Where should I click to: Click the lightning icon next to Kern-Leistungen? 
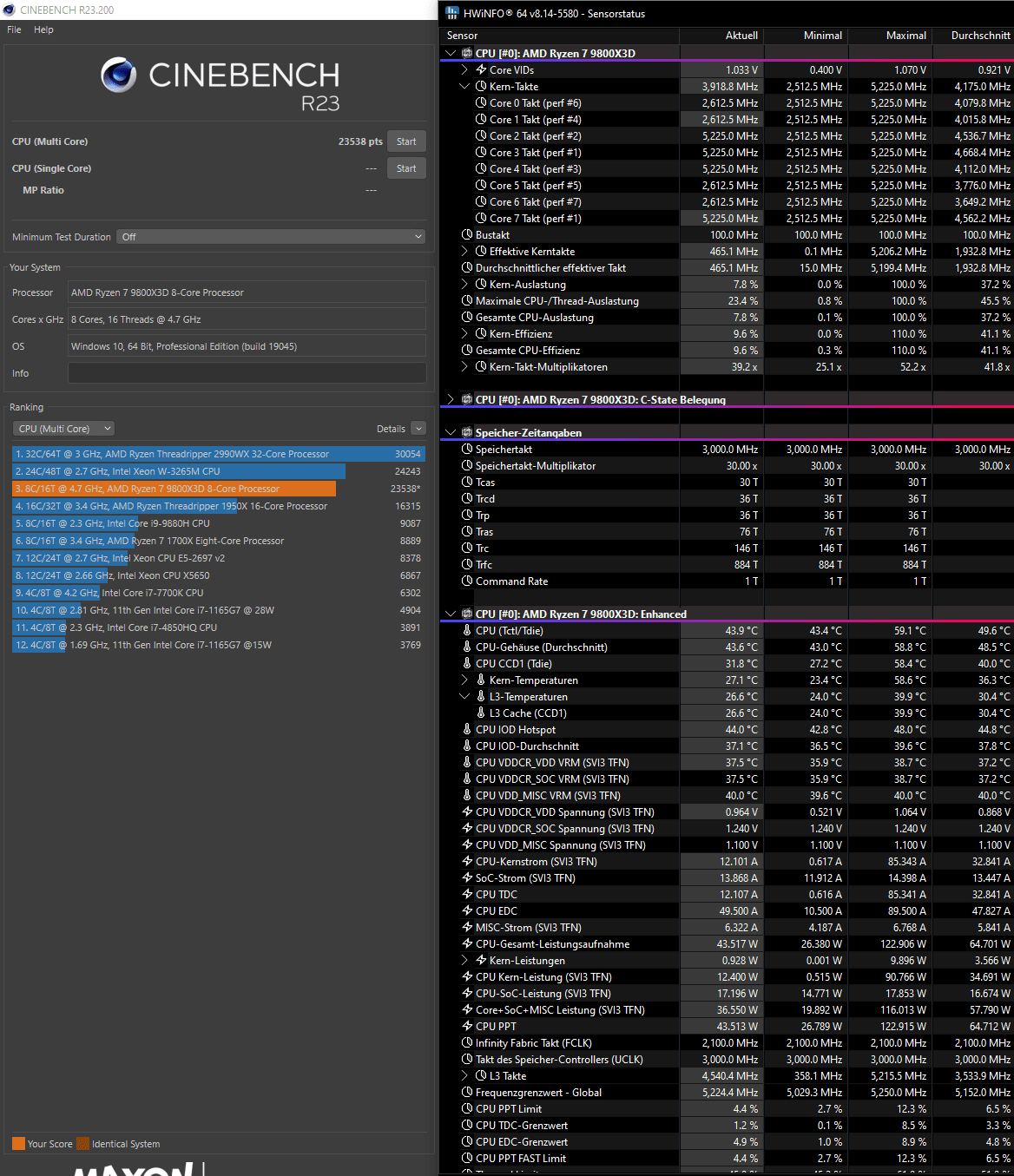click(x=481, y=960)
